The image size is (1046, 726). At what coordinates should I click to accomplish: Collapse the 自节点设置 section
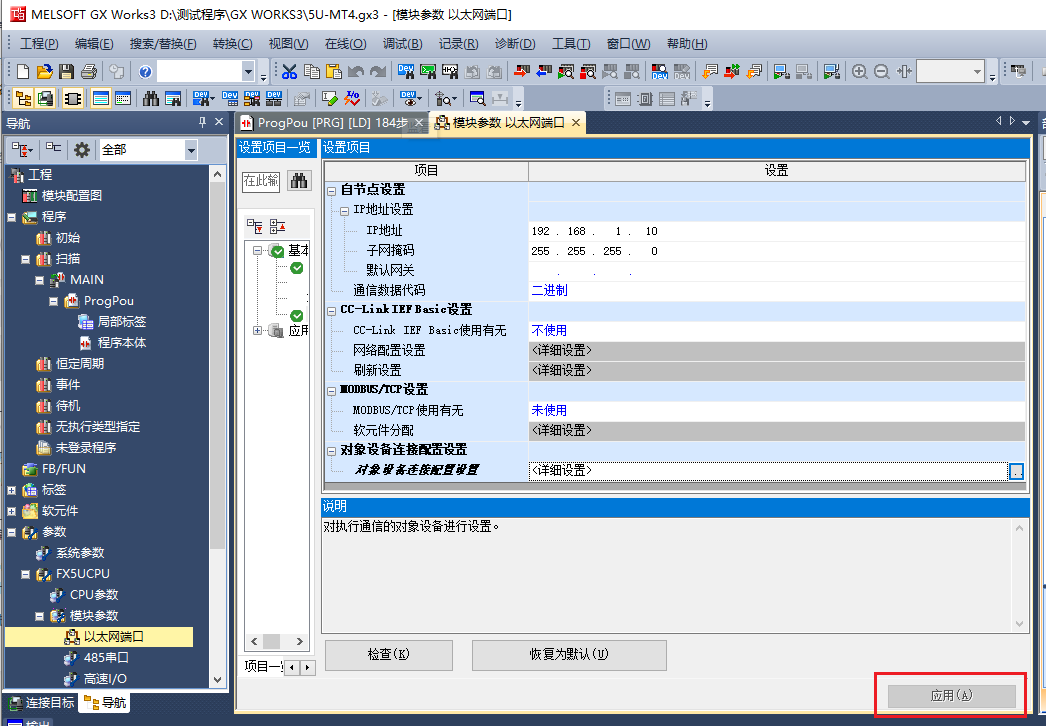[333, 189]
